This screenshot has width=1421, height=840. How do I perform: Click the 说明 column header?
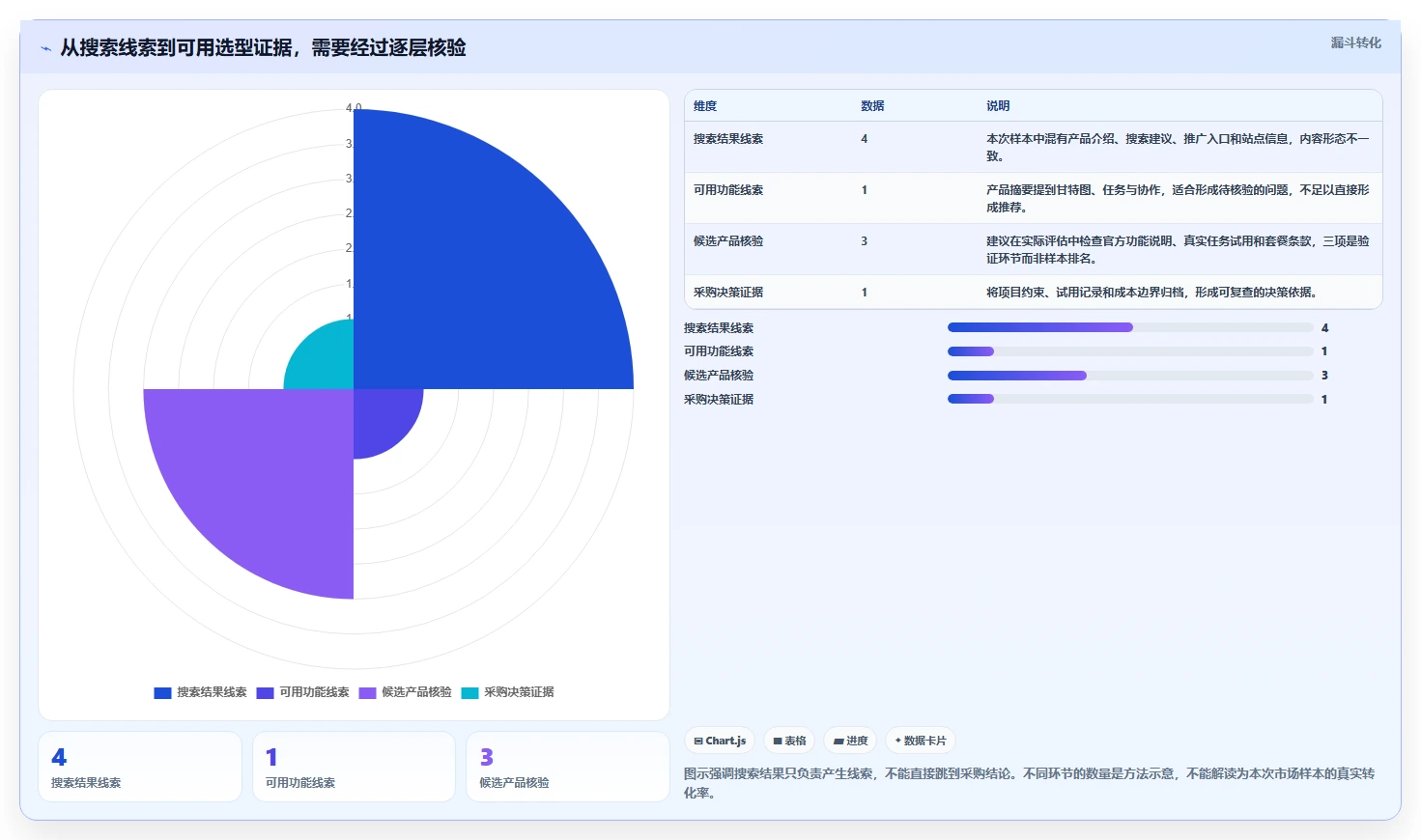(x=998, y=106)
